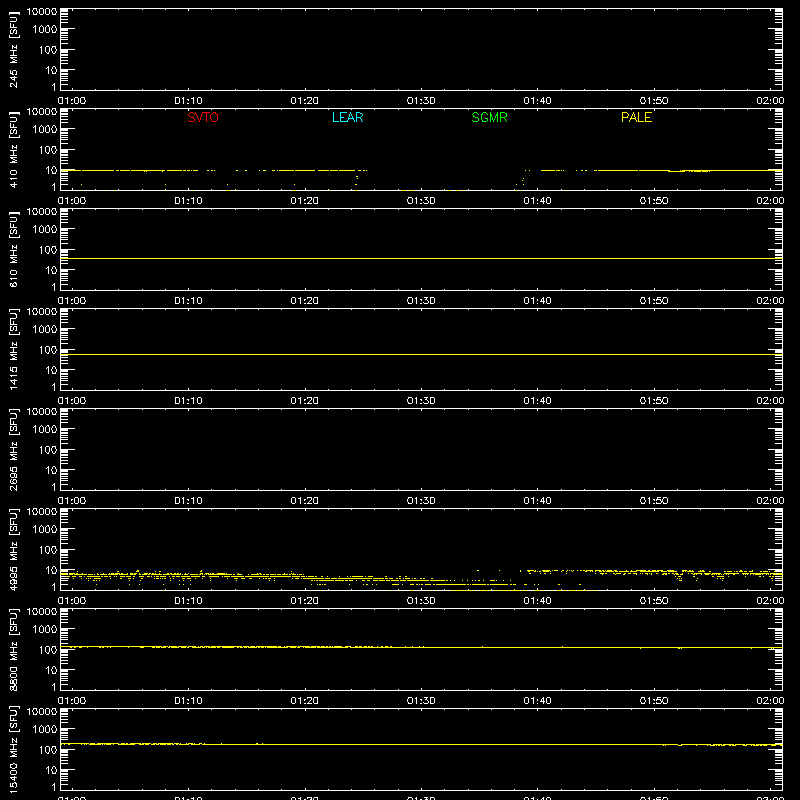Click the 245 MHz [SFU] axis title
The image size is (800, 800).
(13, 50)
